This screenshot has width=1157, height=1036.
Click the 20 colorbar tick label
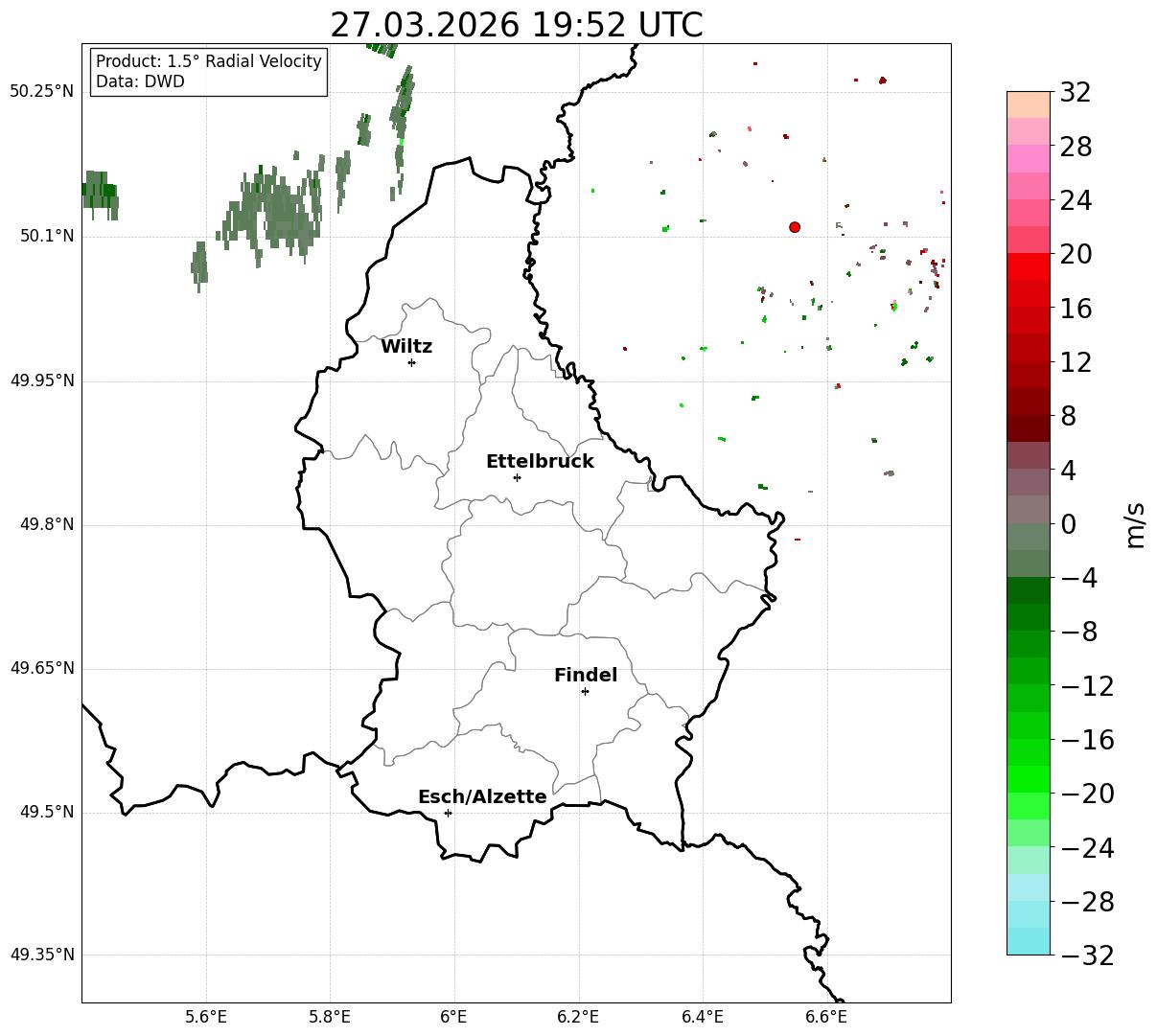pos(1075,255)
